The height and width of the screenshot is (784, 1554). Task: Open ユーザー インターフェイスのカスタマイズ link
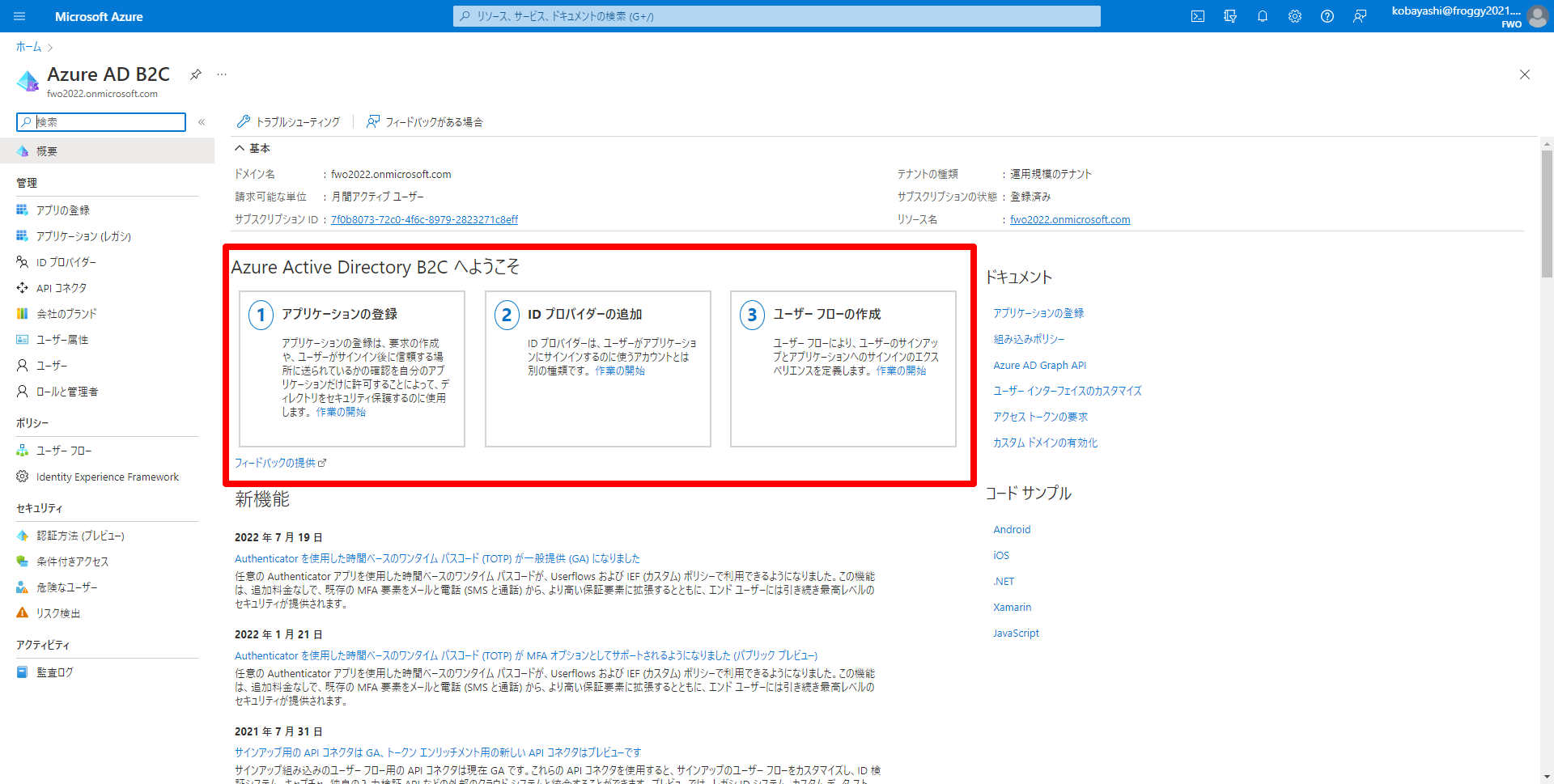tap(1068, 391)
